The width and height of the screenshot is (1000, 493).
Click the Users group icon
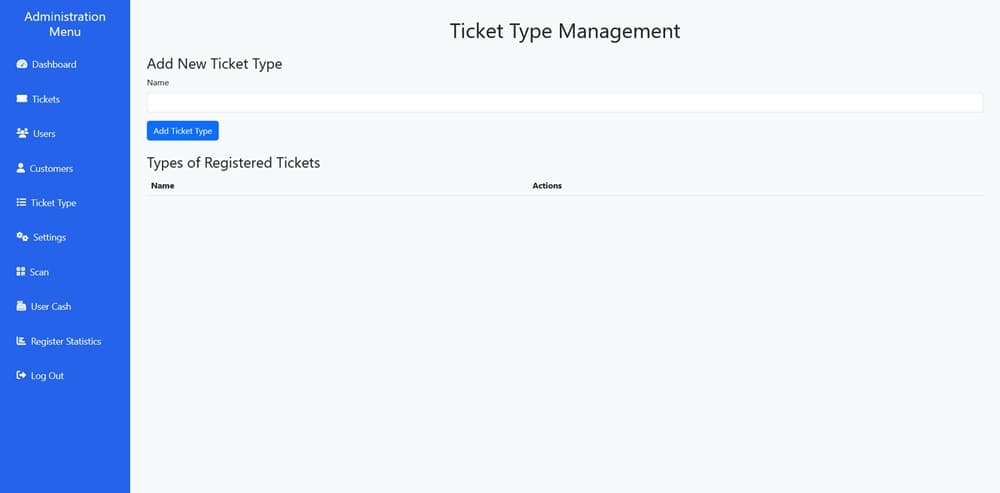[x=22, y=133]
